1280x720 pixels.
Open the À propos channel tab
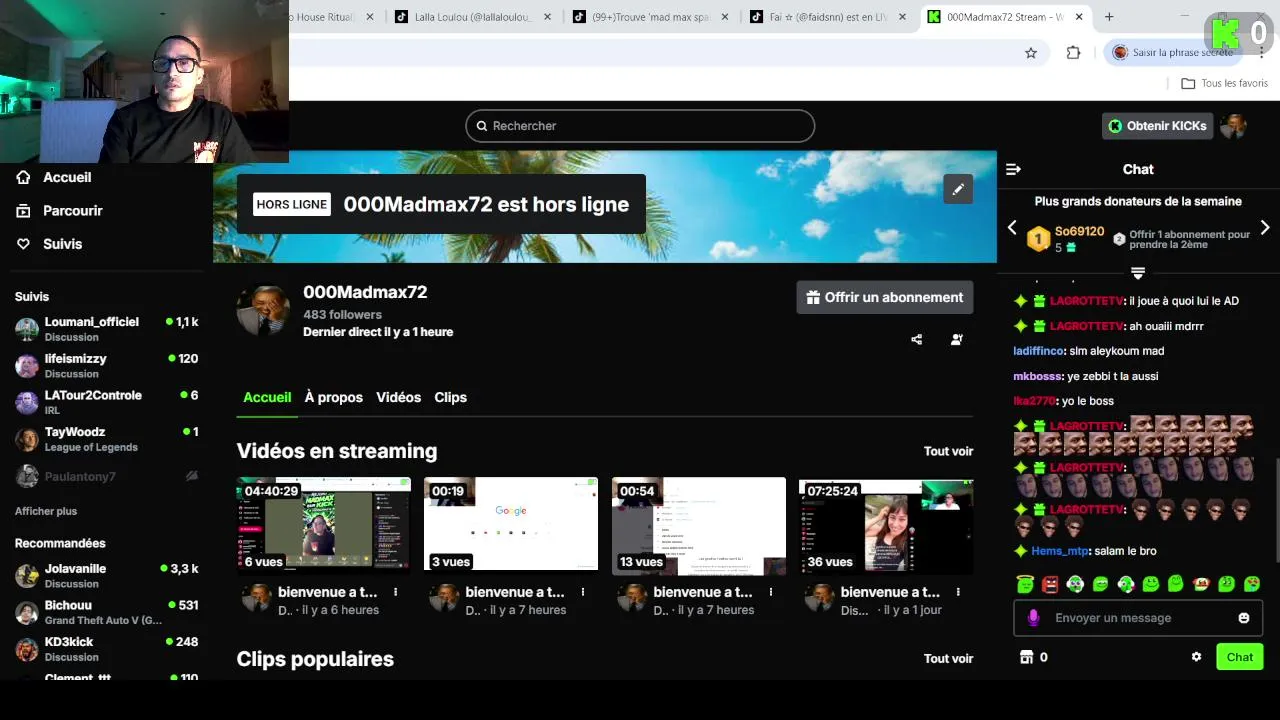pos(334,398)
